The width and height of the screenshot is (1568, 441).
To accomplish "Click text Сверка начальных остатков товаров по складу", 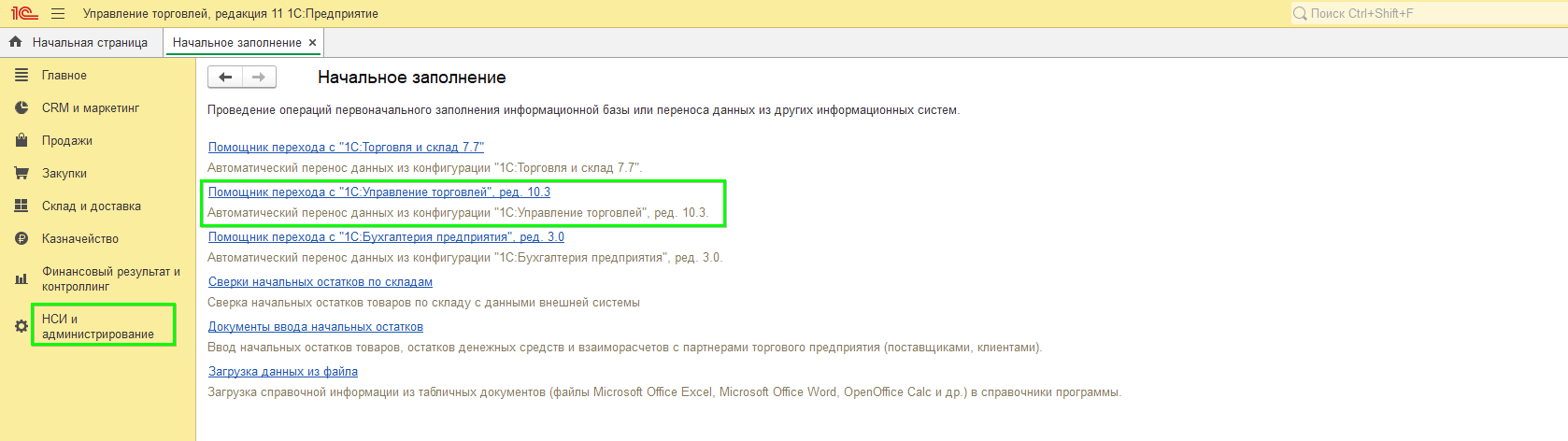I will (x=423, y=302).
